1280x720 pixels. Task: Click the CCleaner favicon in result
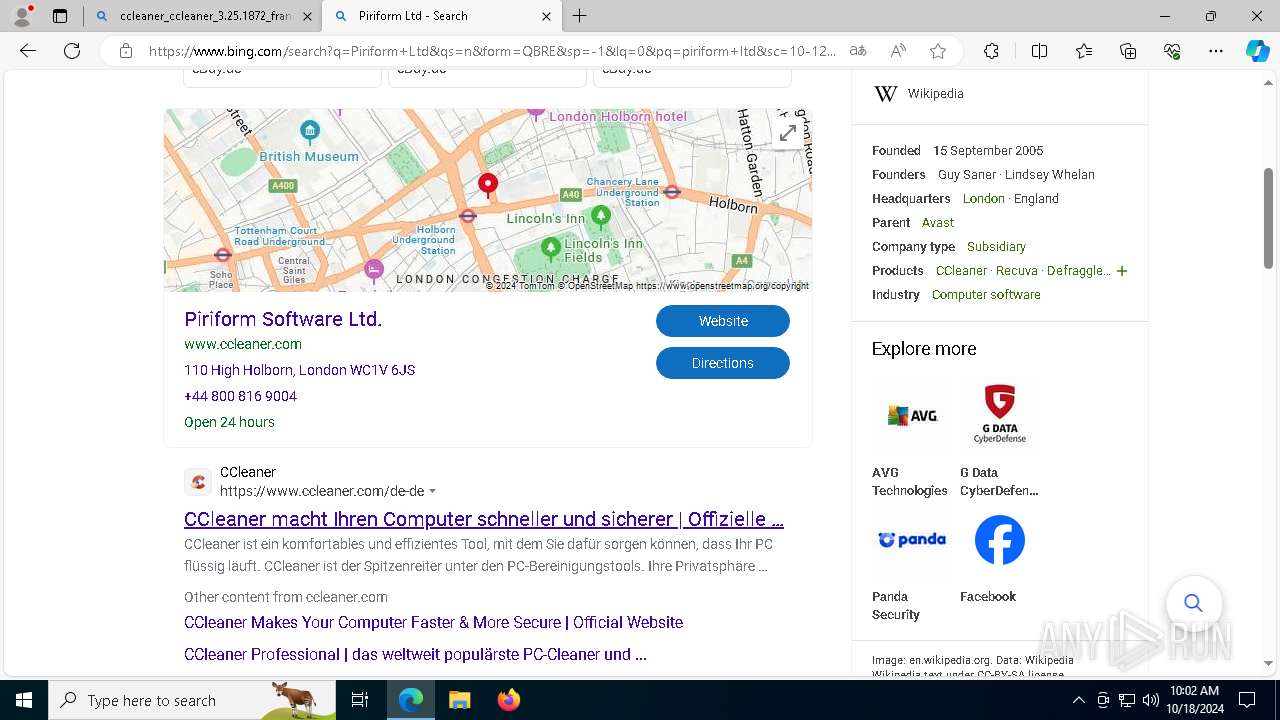click(x=198, y=482)
